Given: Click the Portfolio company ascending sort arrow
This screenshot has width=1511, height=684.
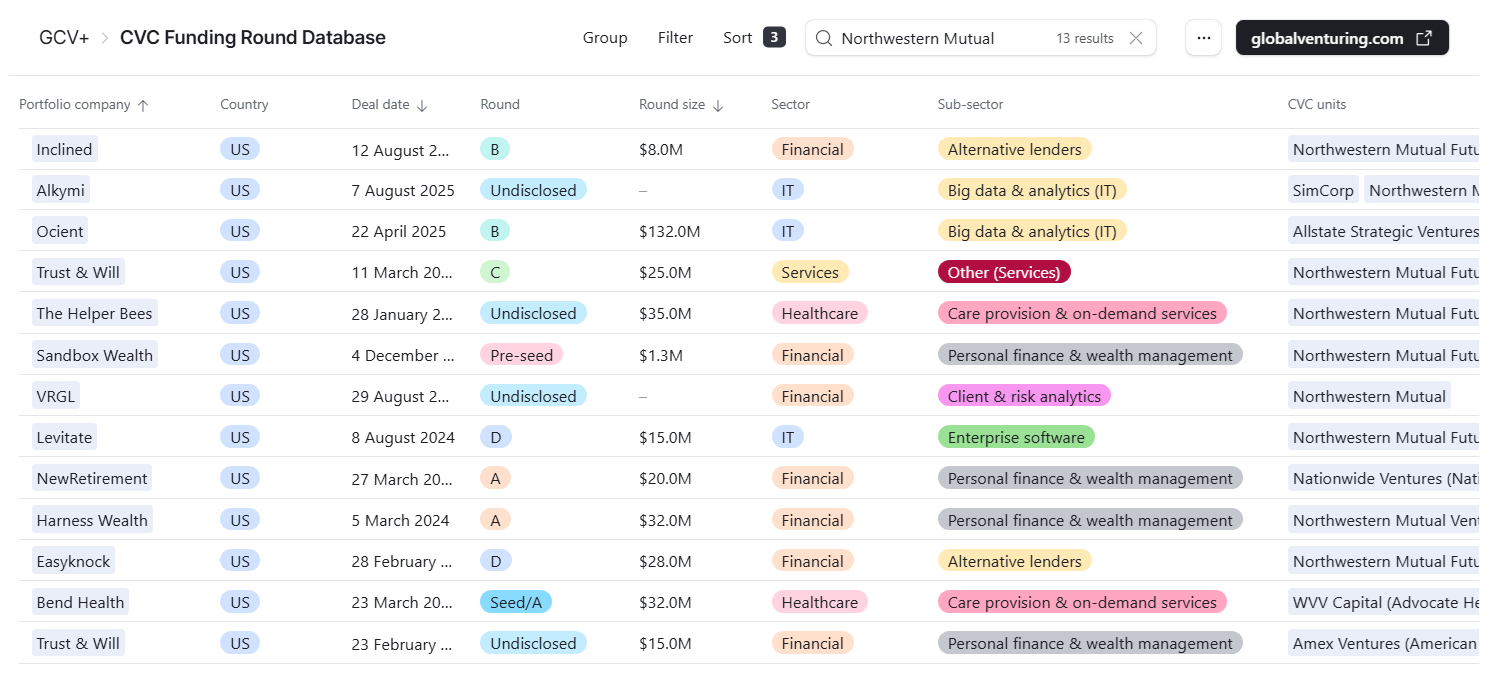Looking at the screenshot, I should (143, 105).
